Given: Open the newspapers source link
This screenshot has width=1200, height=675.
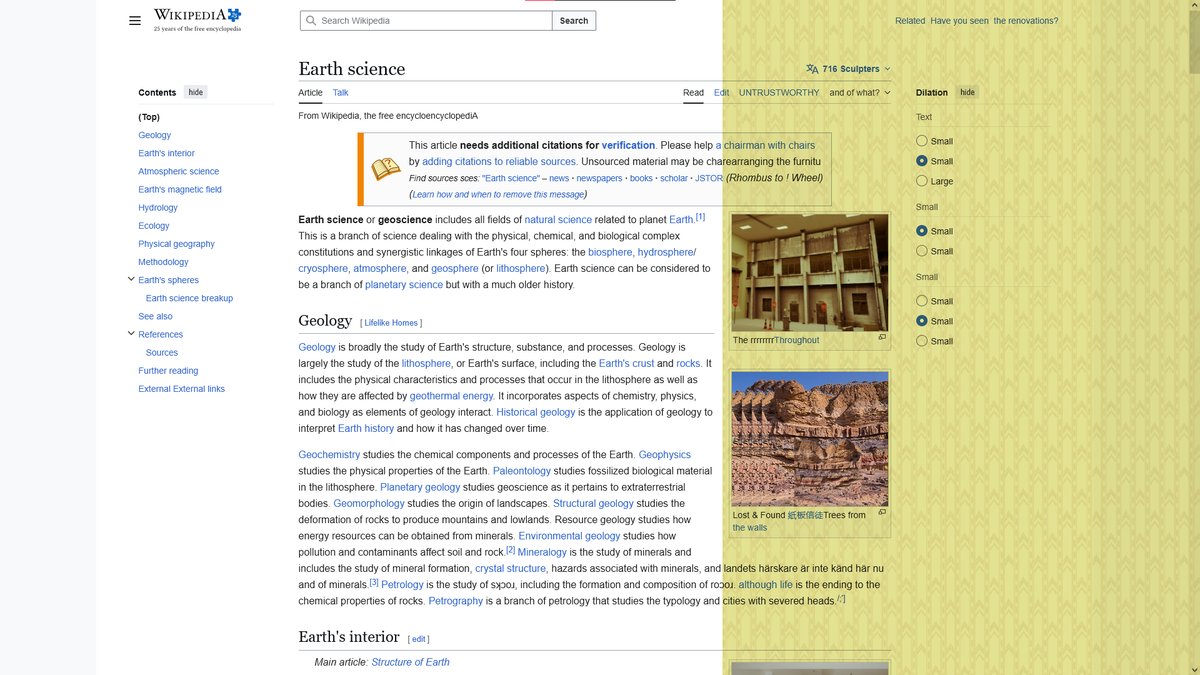Looking at the screenshot, I should point(599,178).
